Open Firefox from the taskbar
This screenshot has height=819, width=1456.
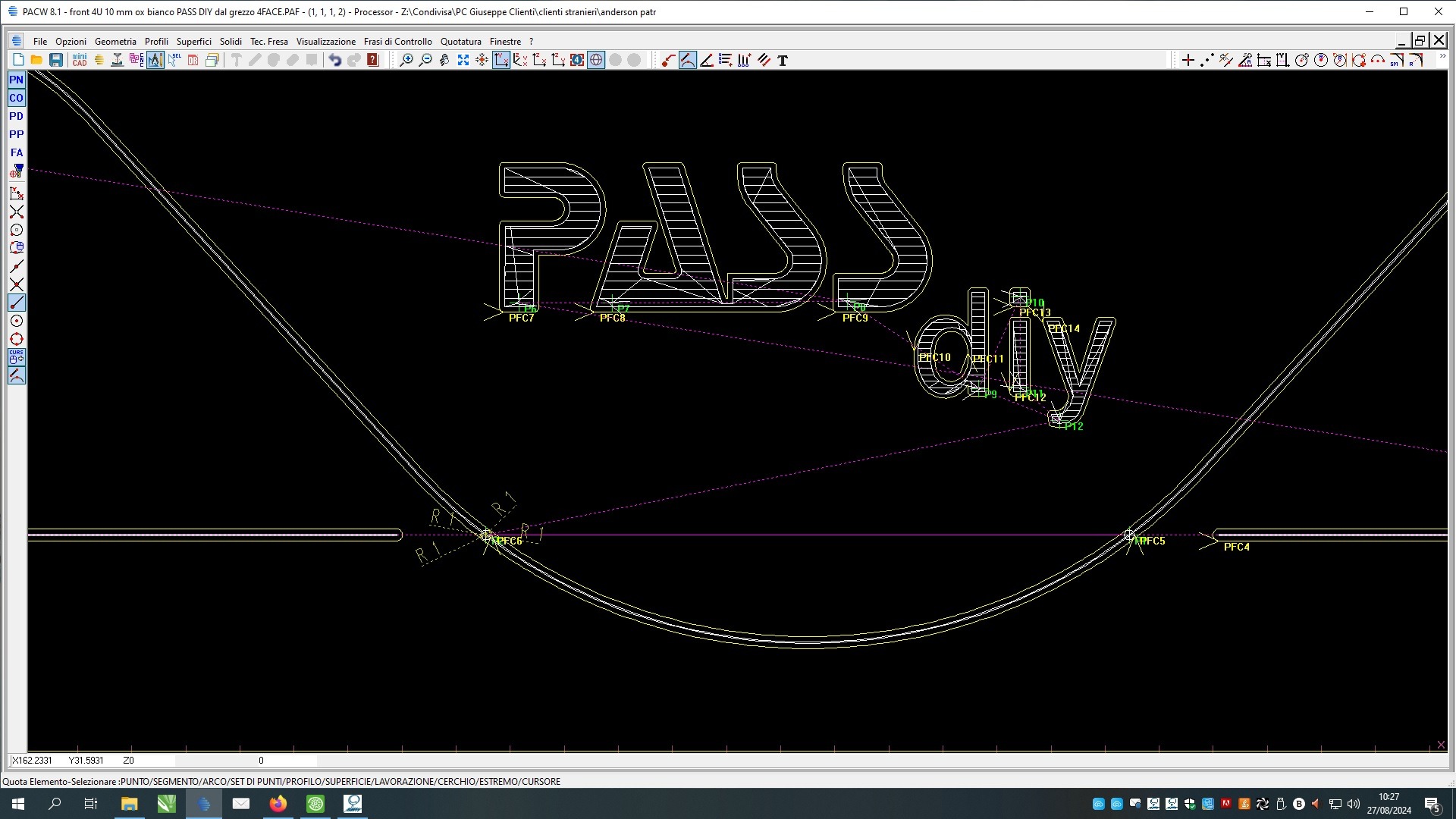[x=278, y=804]
